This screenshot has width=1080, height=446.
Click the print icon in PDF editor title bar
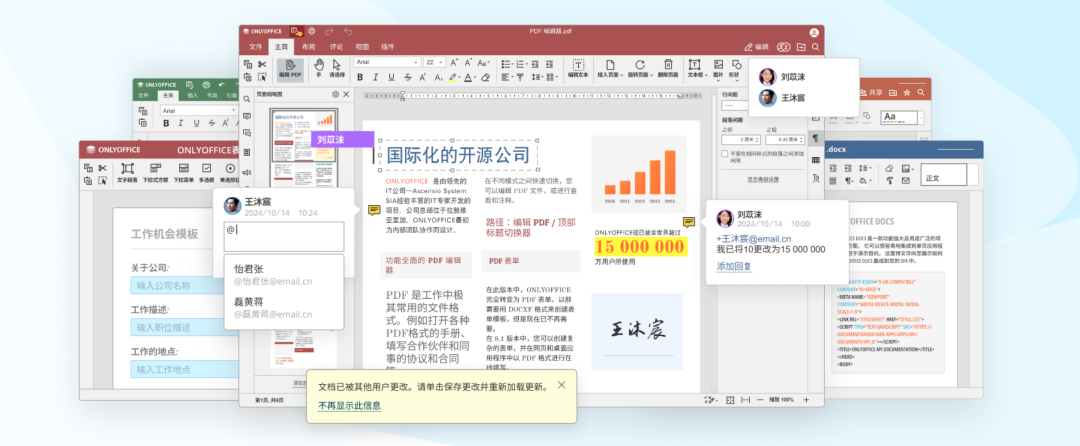click(312, 31)
